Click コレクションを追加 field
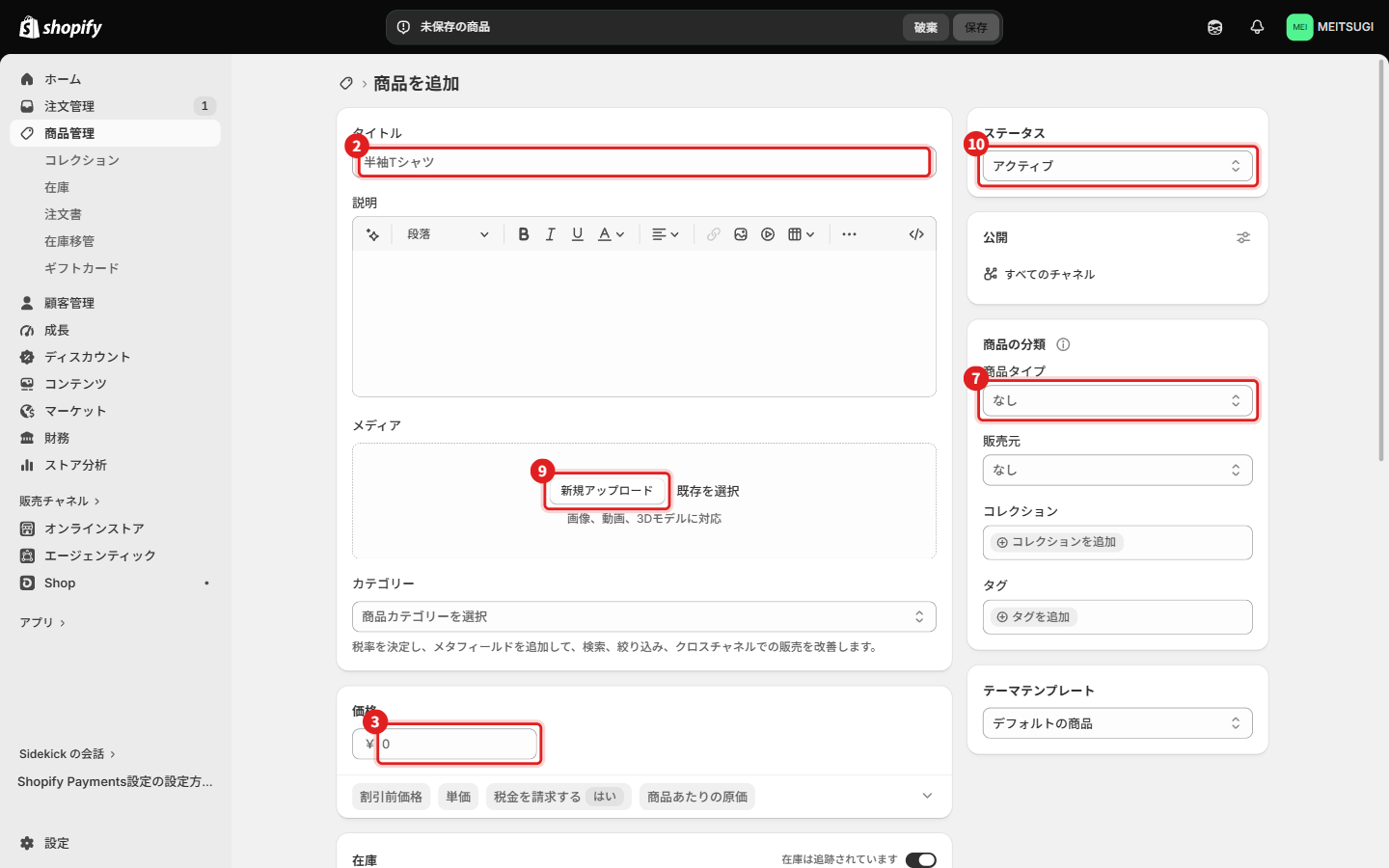 click(x=1118, y=542)
